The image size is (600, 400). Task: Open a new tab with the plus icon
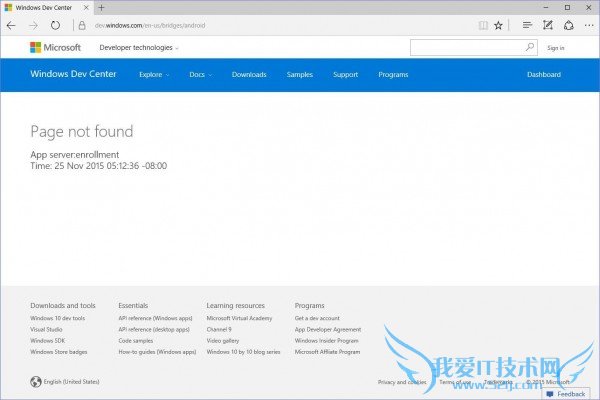point(101,8)
